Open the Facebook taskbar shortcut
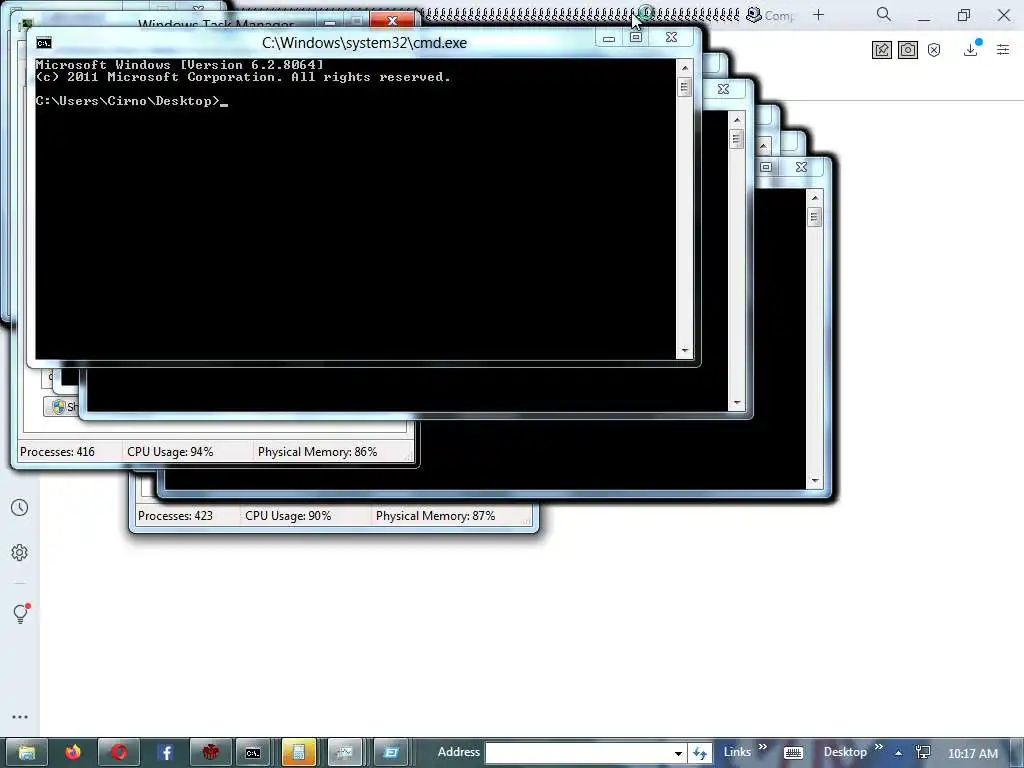This screenshot has width=1024, height=768. (x=165, y=752)
